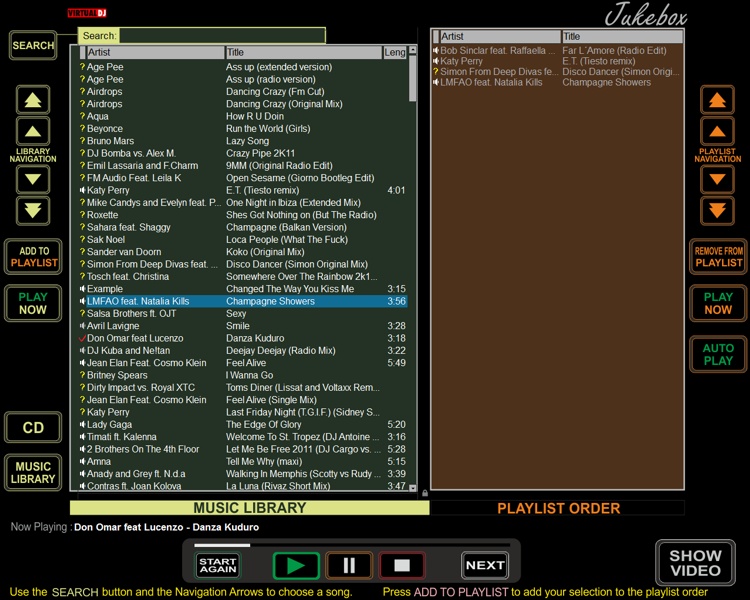Image resolution: width=750 pixels, height=600 pixels.
Task: Skip to the next song
Action: (x=485, y=566)
